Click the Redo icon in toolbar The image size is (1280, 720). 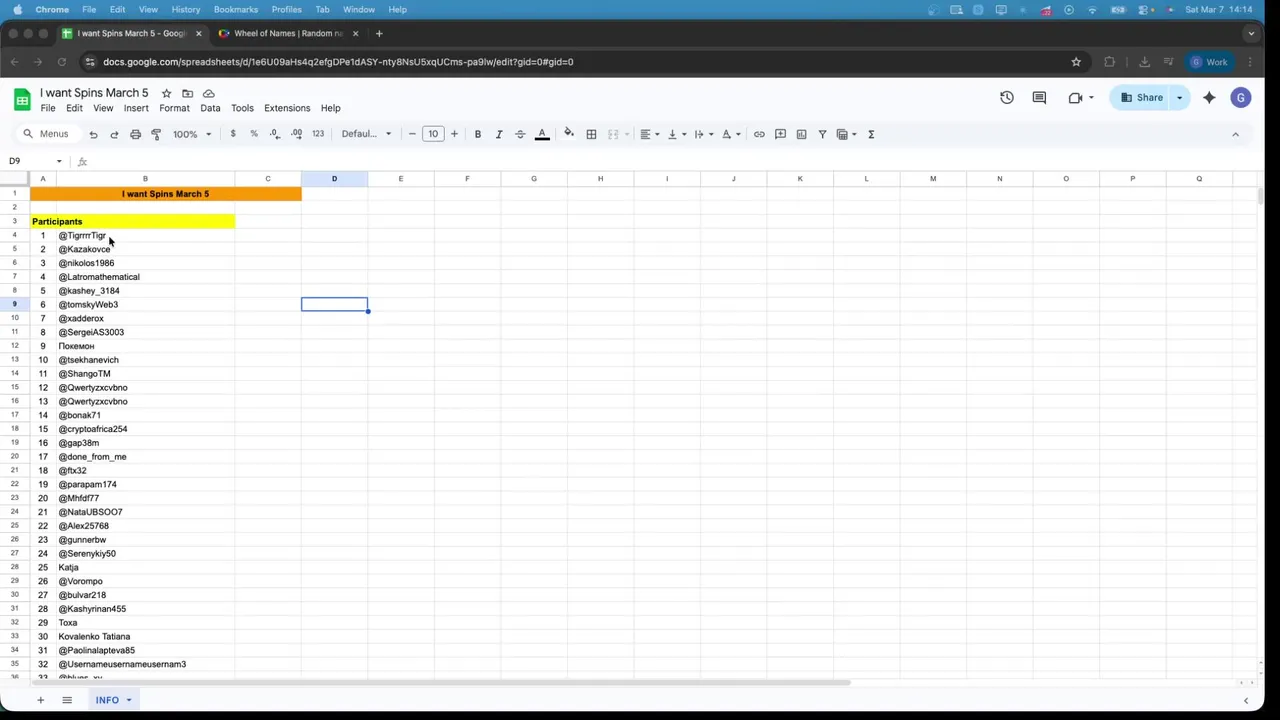point(114,134)
